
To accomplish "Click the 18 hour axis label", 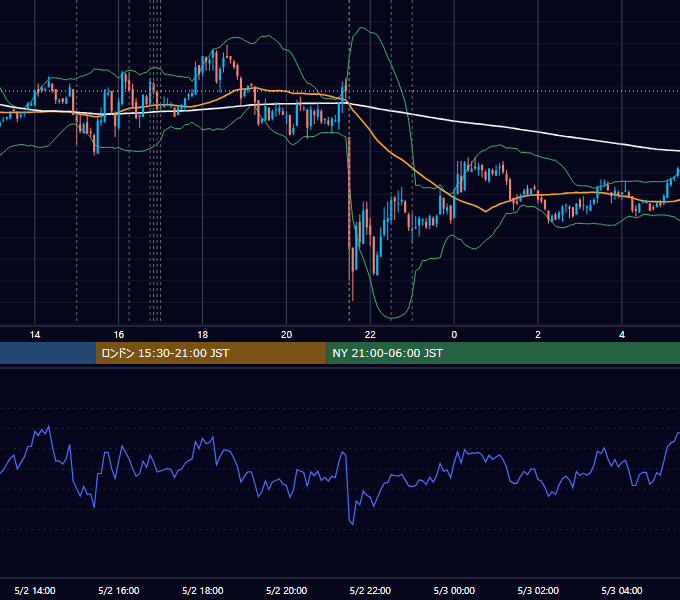I will [203, 335].
